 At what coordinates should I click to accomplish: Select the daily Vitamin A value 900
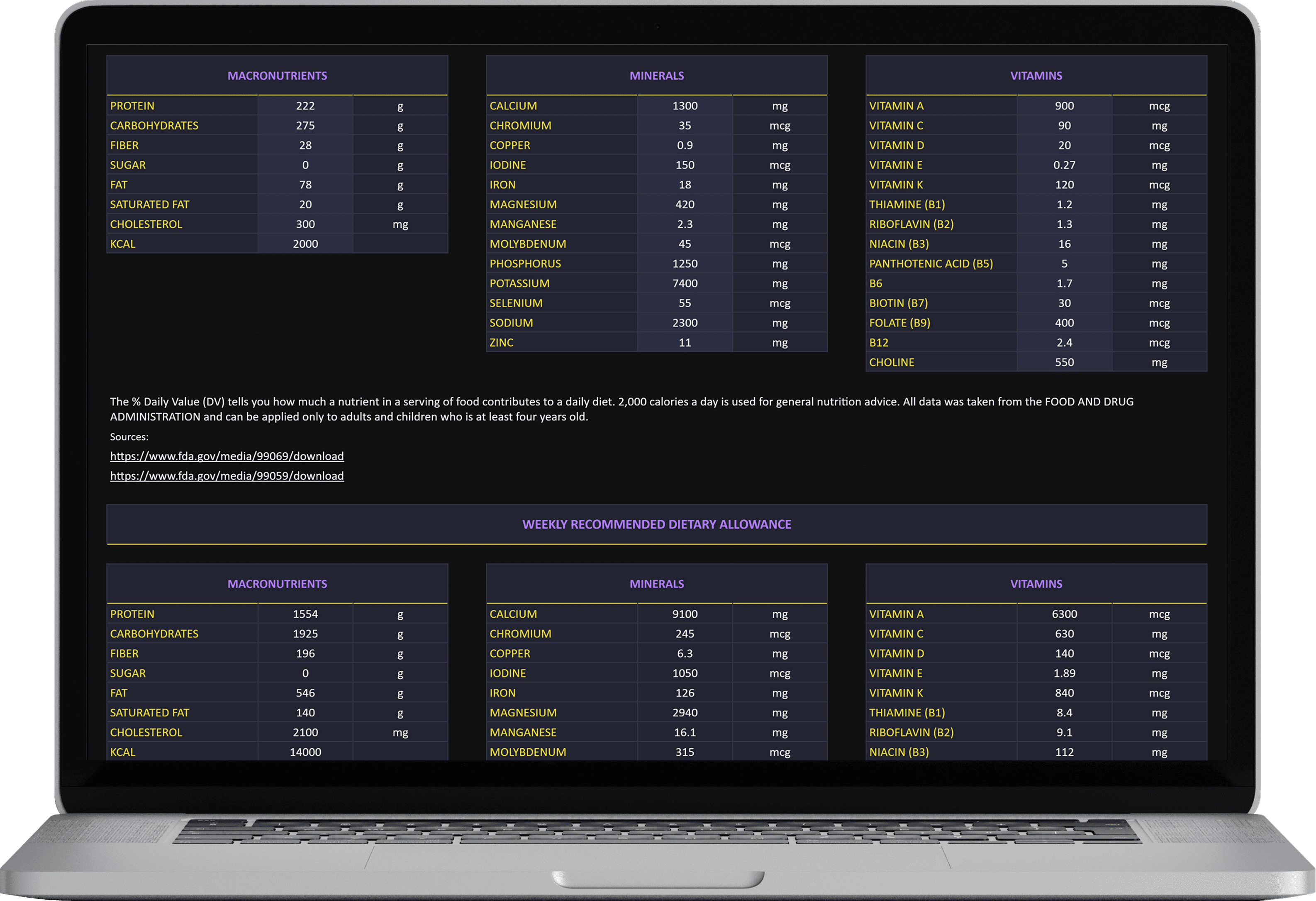pos(1064,106)
